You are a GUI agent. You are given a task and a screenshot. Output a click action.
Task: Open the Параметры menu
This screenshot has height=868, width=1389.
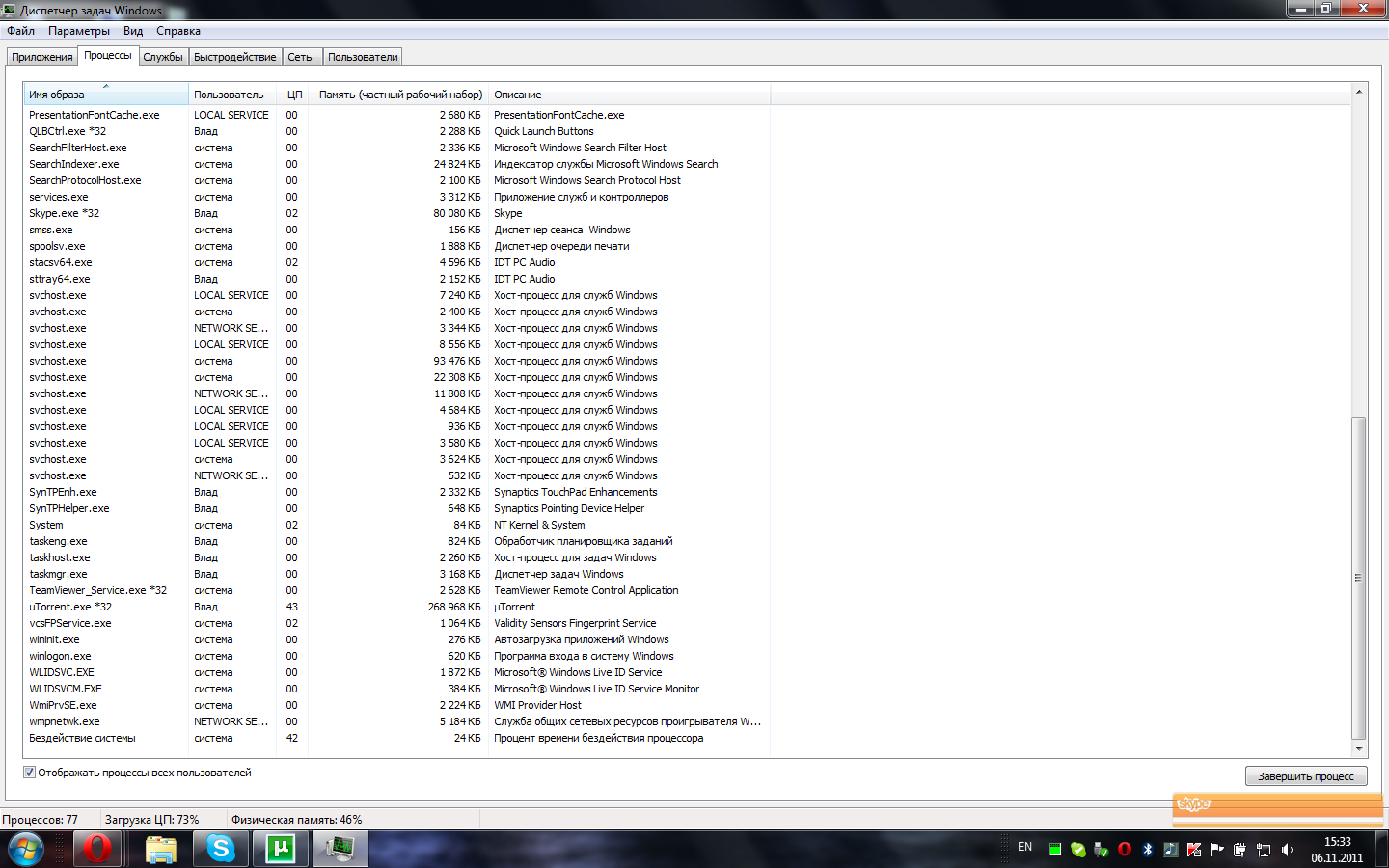point(79,31)
